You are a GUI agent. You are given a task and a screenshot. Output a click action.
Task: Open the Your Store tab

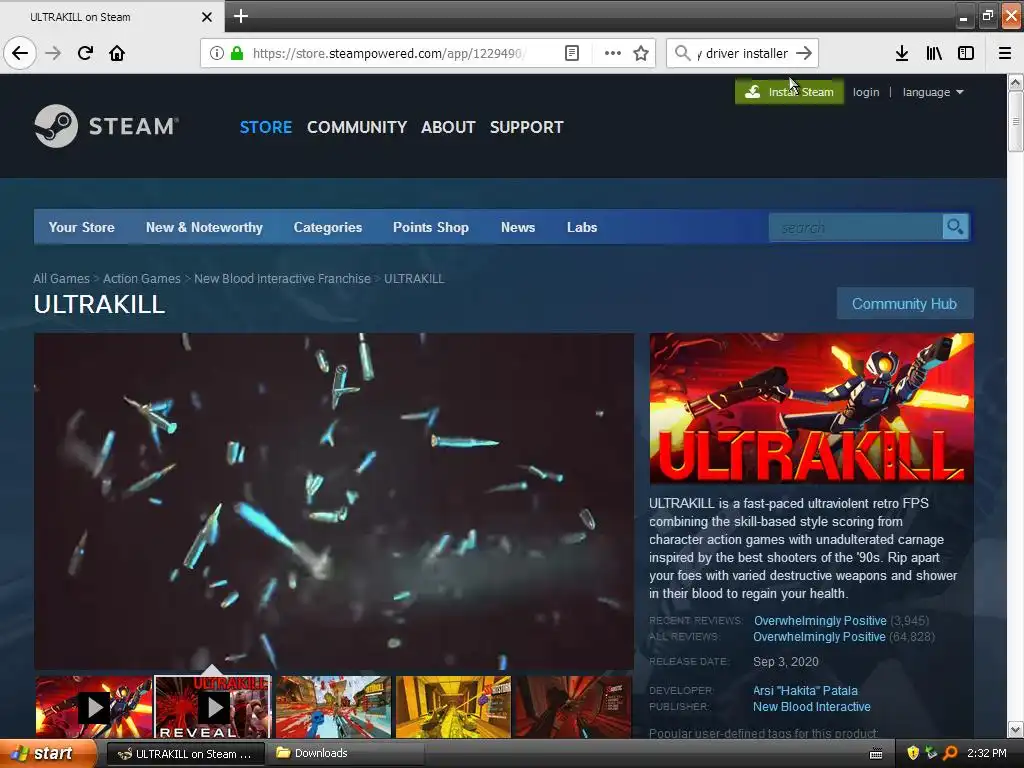(82, 227)
